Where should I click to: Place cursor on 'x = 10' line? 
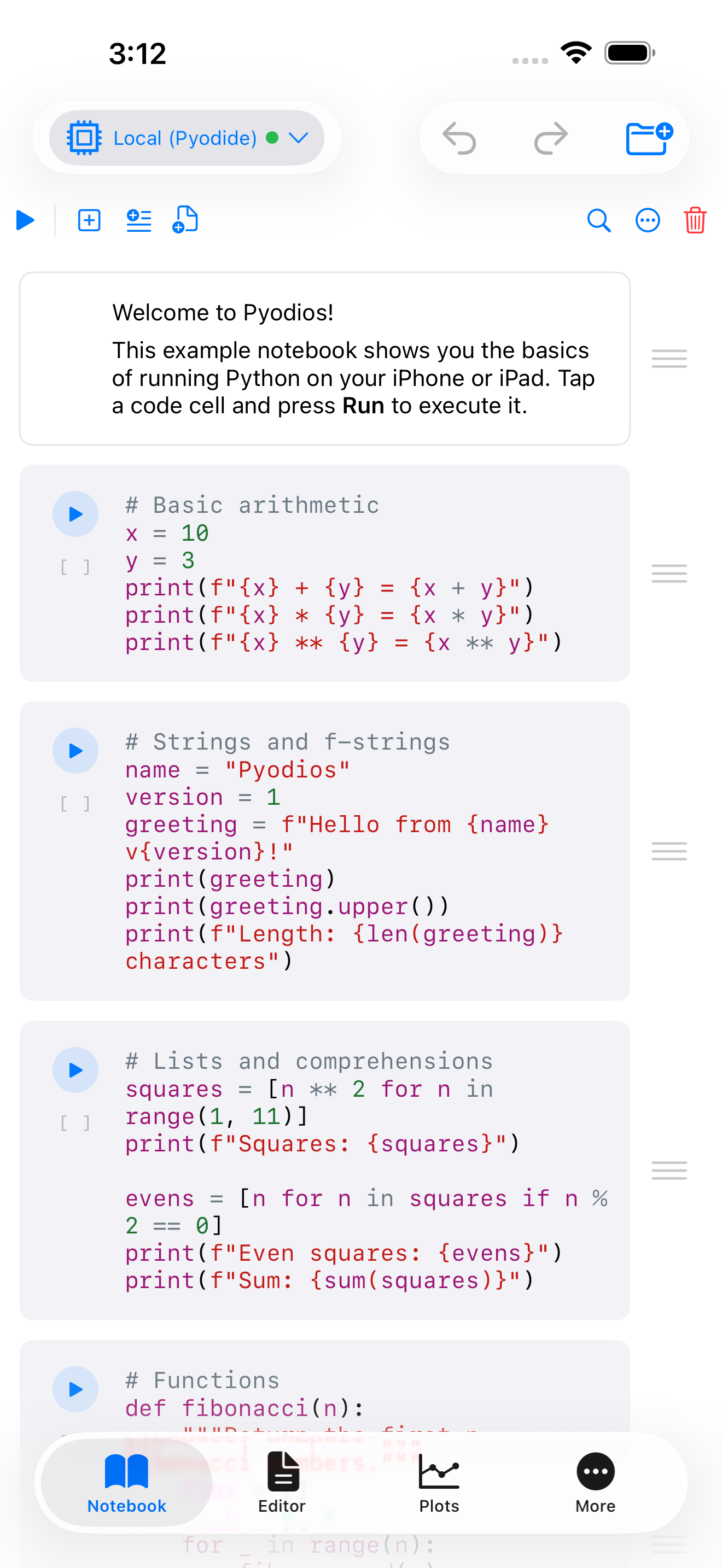click(x=167, y=533)
